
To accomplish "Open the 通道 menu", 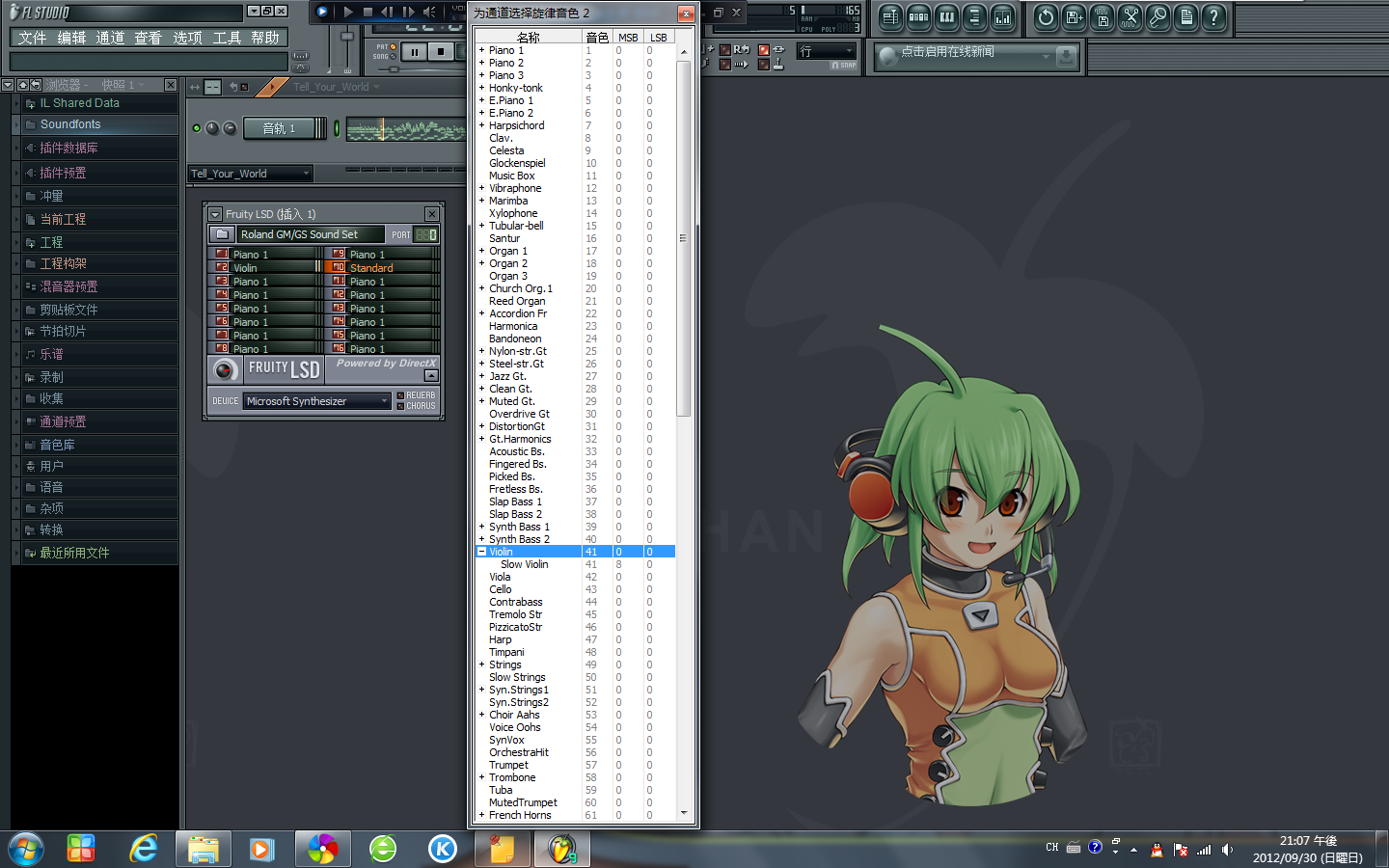I will coord(110,38).
